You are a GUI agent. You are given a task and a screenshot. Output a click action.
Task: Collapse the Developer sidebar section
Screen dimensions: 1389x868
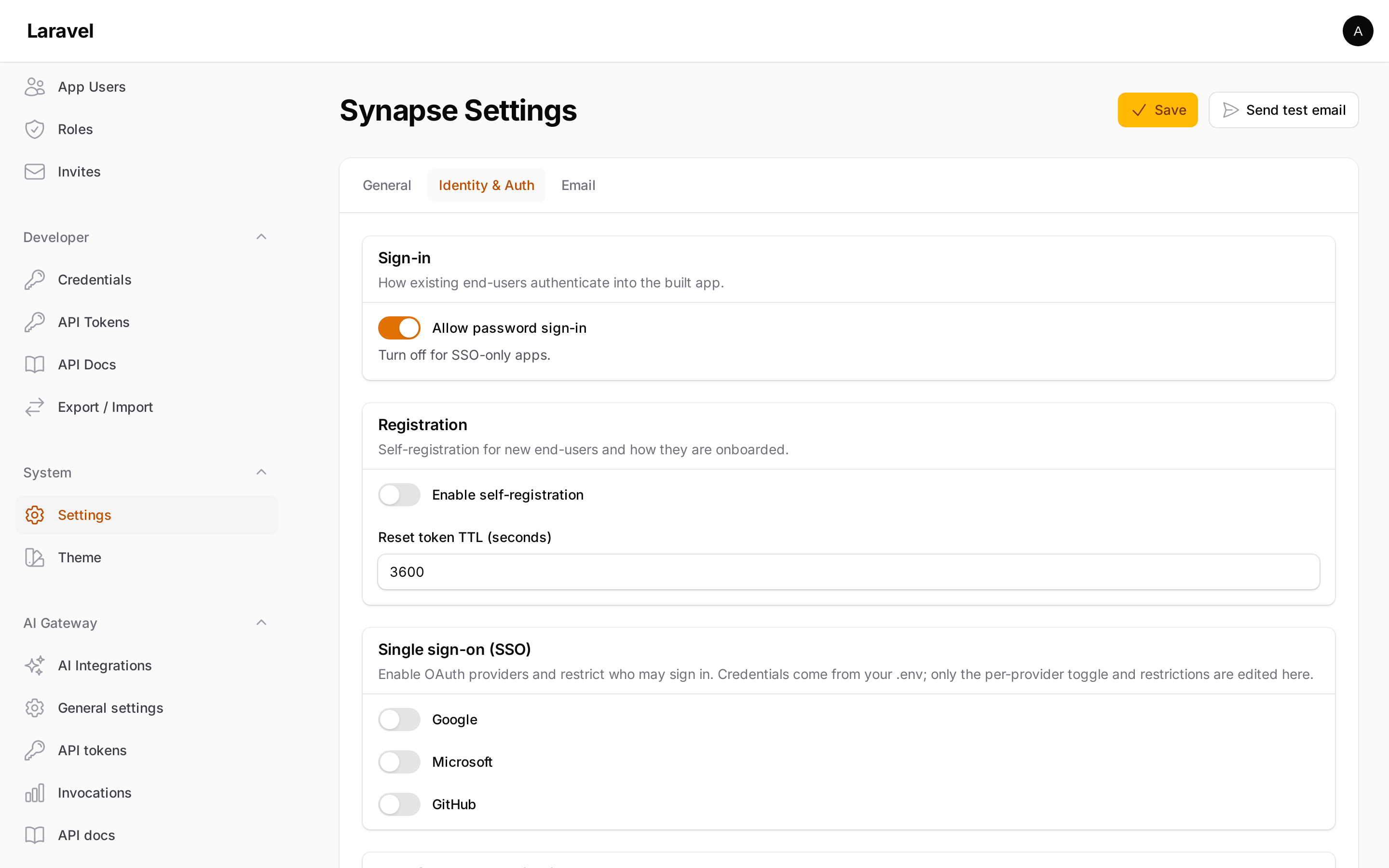pos(261,236)
